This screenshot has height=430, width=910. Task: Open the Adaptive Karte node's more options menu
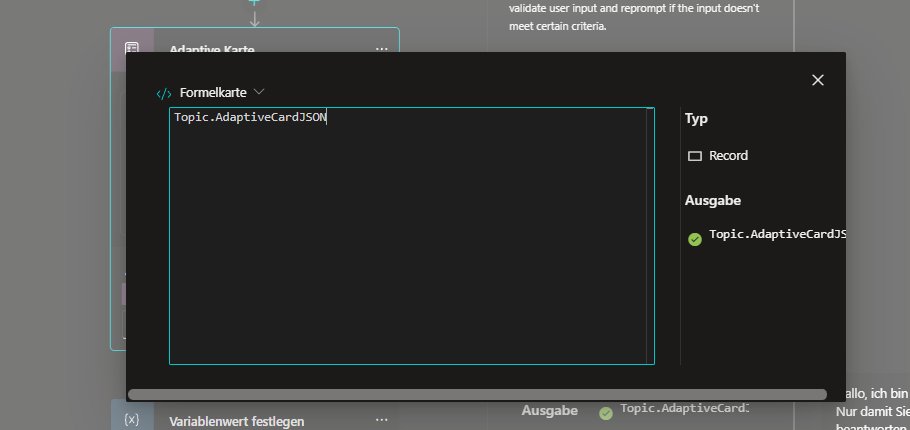[x=381, y=49]
